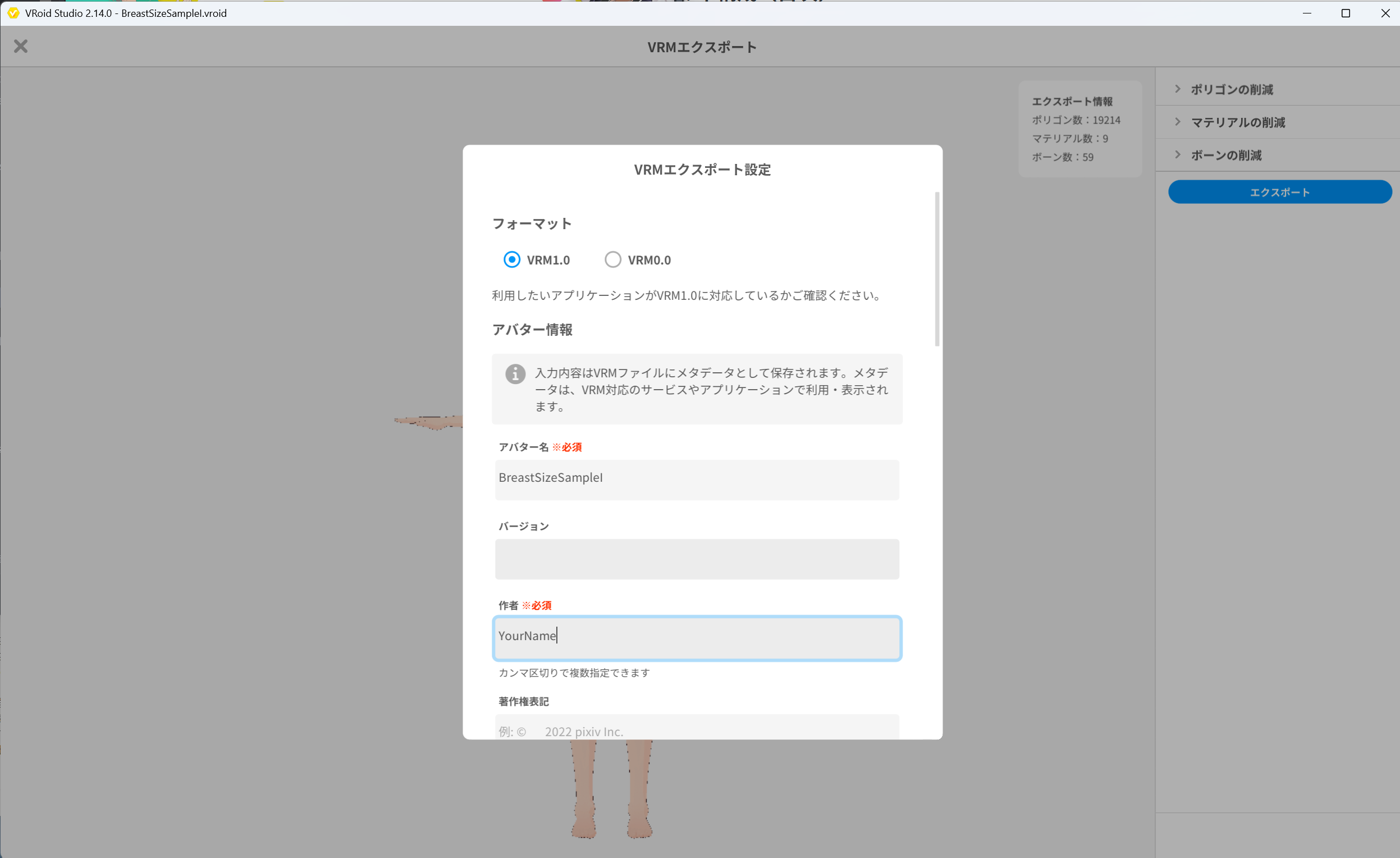Click the エクスポート情報 heading
This screenshot has width=1400, height=858.
tap(1072, 101)
